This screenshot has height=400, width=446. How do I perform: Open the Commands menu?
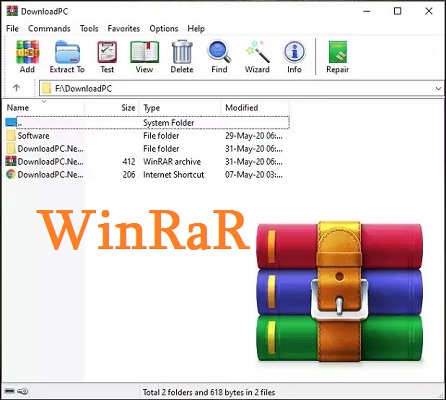49,29
